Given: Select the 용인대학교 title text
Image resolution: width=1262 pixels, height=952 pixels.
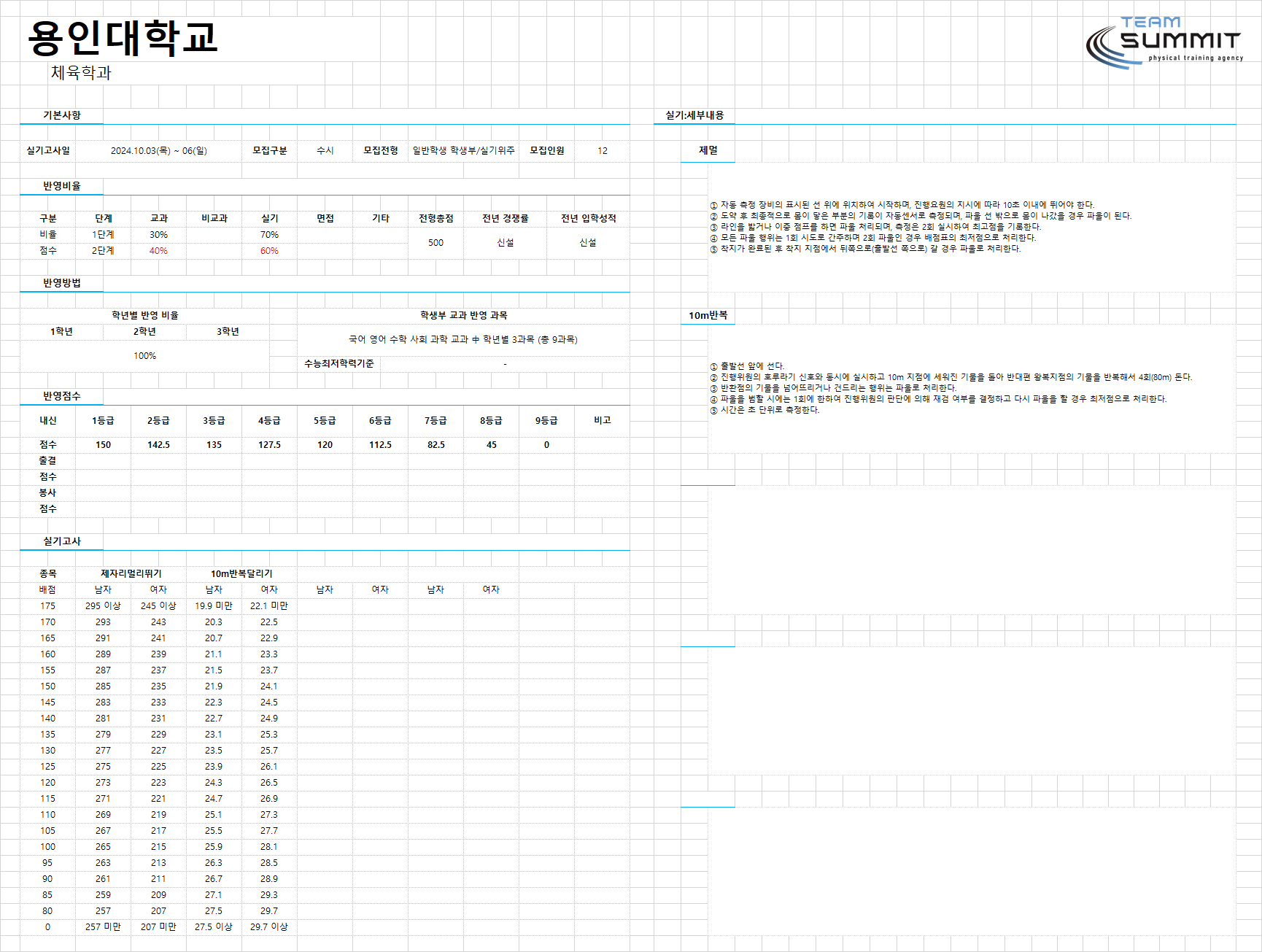Looking at the screenshot, I should (123, 38).
